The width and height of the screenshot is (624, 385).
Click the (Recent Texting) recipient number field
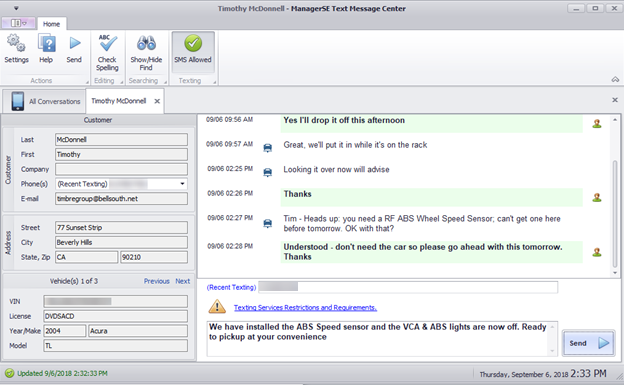[x=408, y=287]
